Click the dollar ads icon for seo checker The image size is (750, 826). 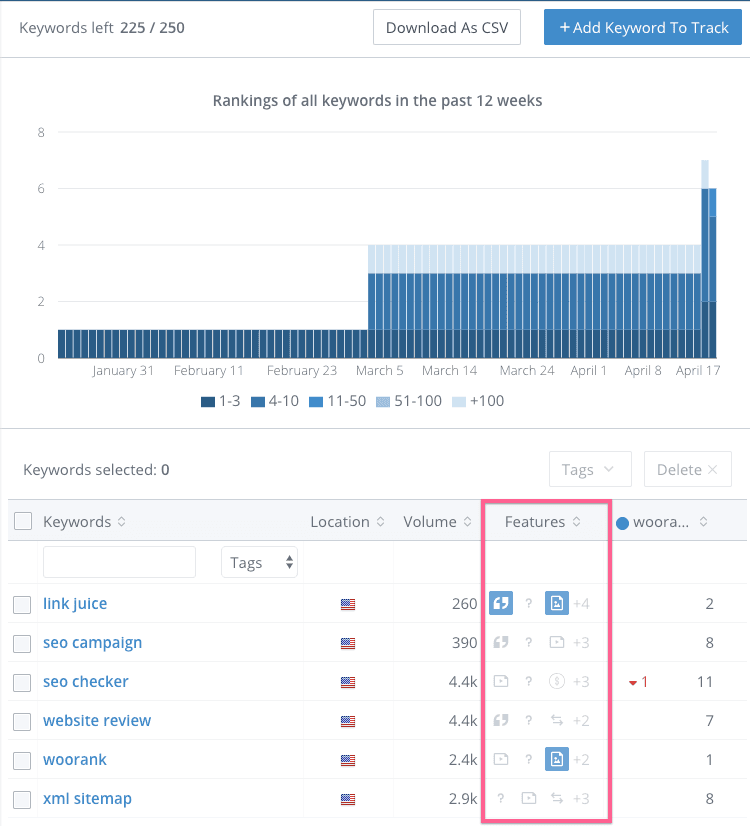pyautogui.click(x=557, y=681)
